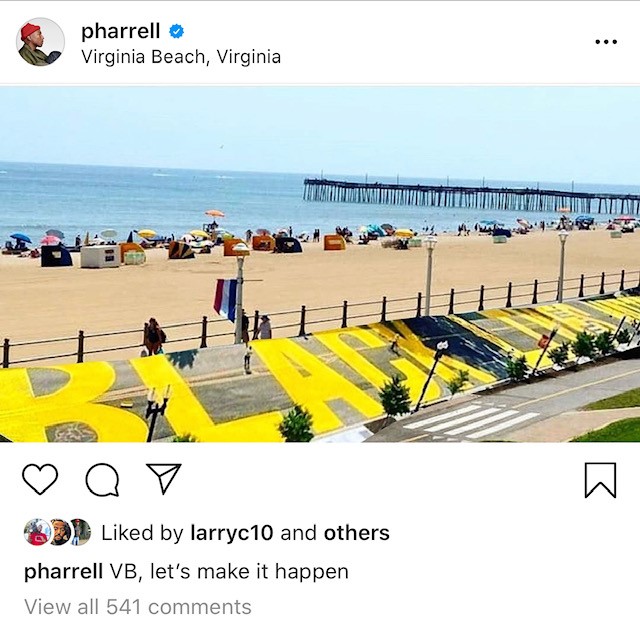
Task: Share the post with the paper plane icon
Action: pos(164,478)
